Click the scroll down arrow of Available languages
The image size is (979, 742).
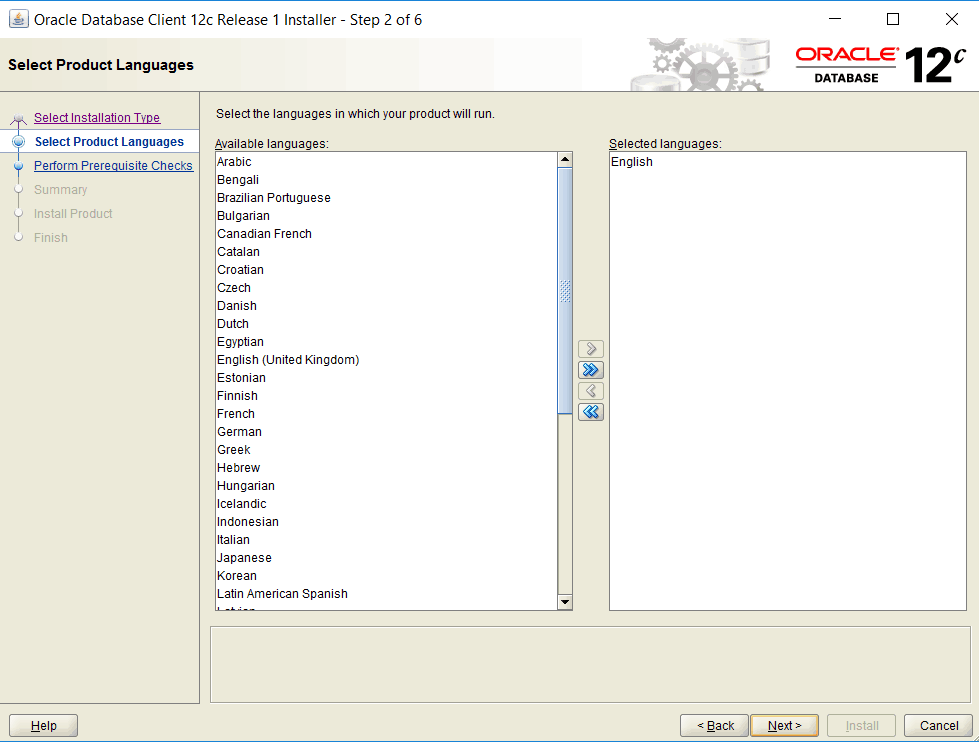coord(565,602)
